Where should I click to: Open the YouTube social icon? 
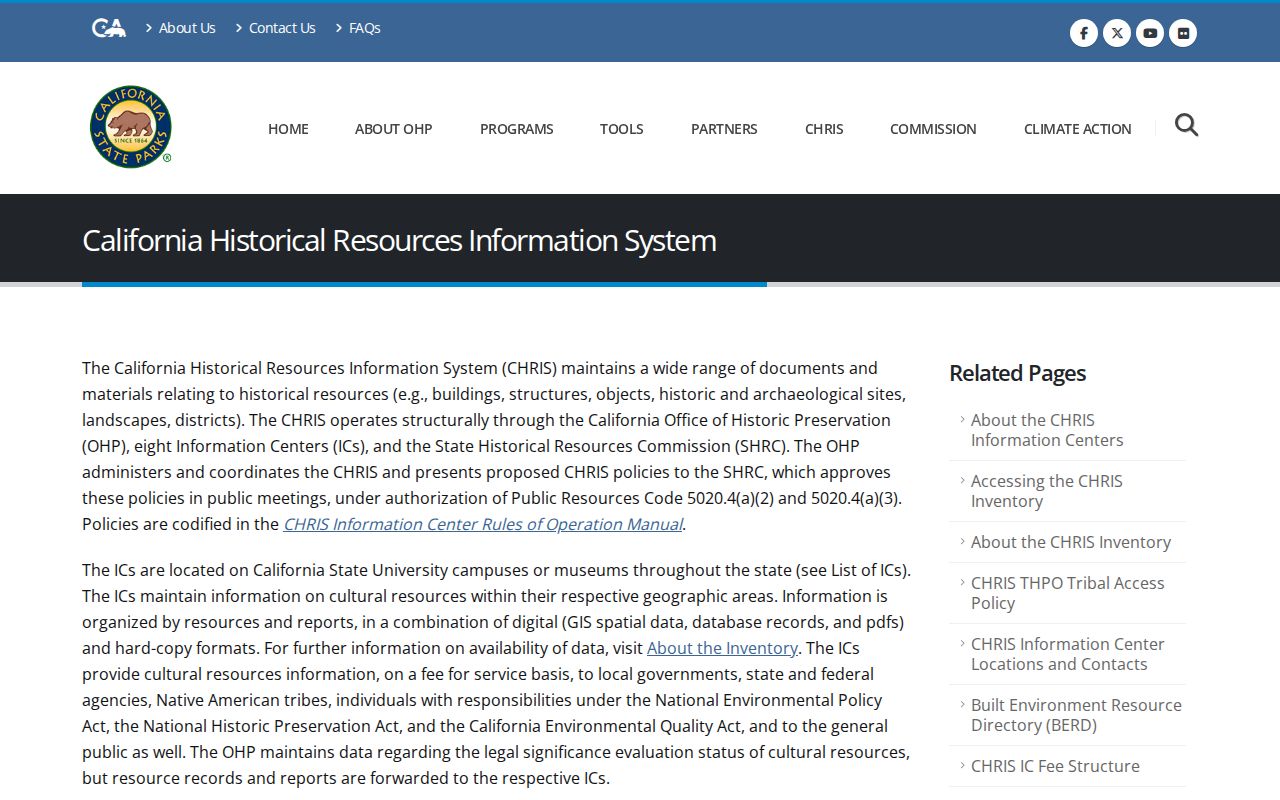(x=1150, y=33)
